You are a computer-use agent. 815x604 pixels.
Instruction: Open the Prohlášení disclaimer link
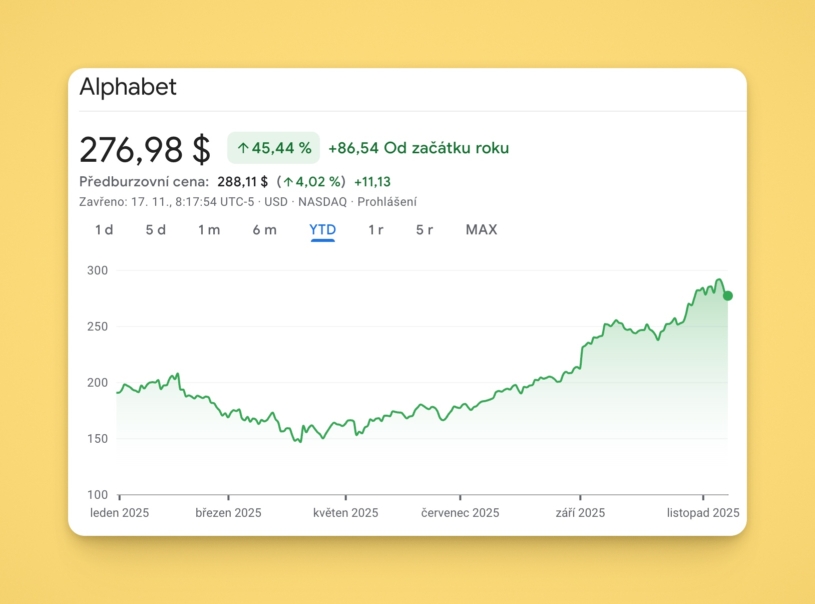(x=387, y=202)
